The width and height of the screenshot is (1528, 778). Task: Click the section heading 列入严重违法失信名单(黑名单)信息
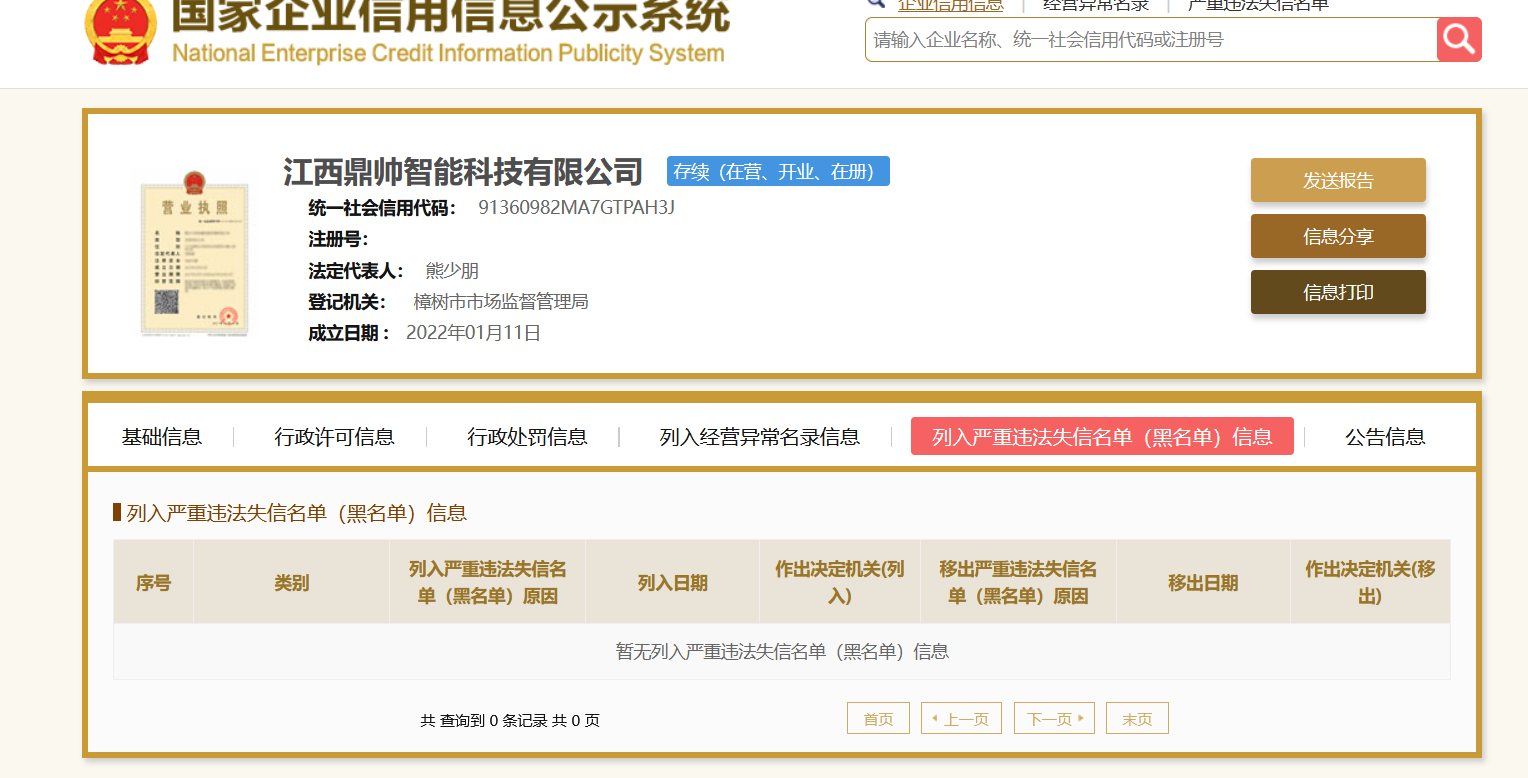(x=297, y=513)
